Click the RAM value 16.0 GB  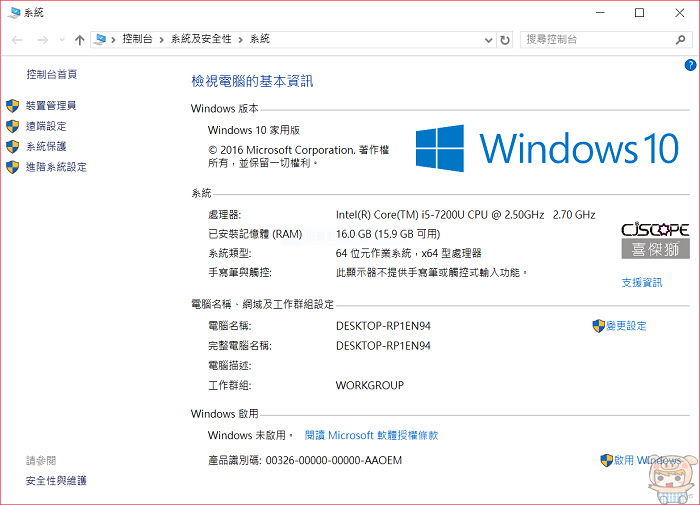point(388,234)
